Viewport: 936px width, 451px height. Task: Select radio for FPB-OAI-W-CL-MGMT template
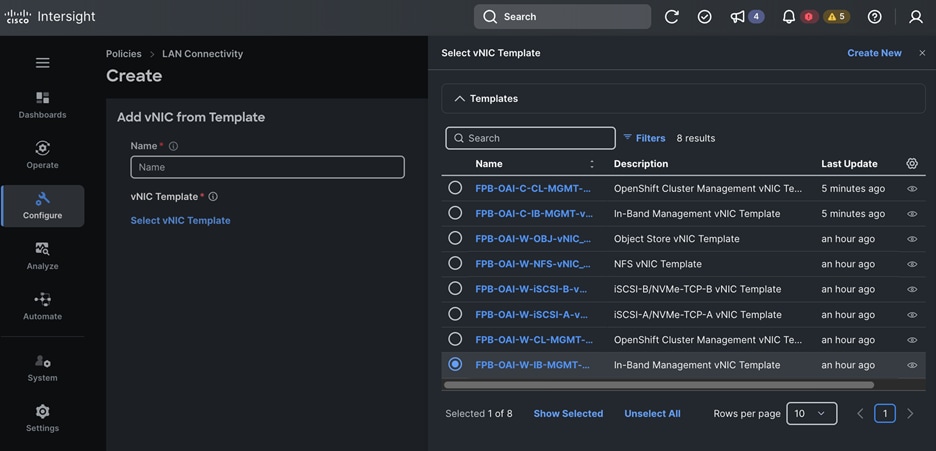pyautogui.click(x=455, y=339)
